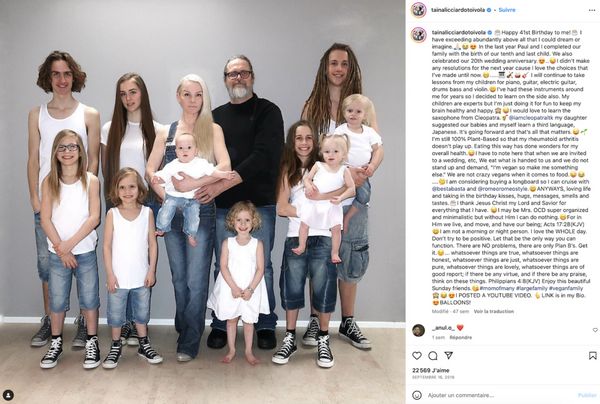Save post with the bookmark icon
The image size is (600, 404).
(x=592, y=356)
